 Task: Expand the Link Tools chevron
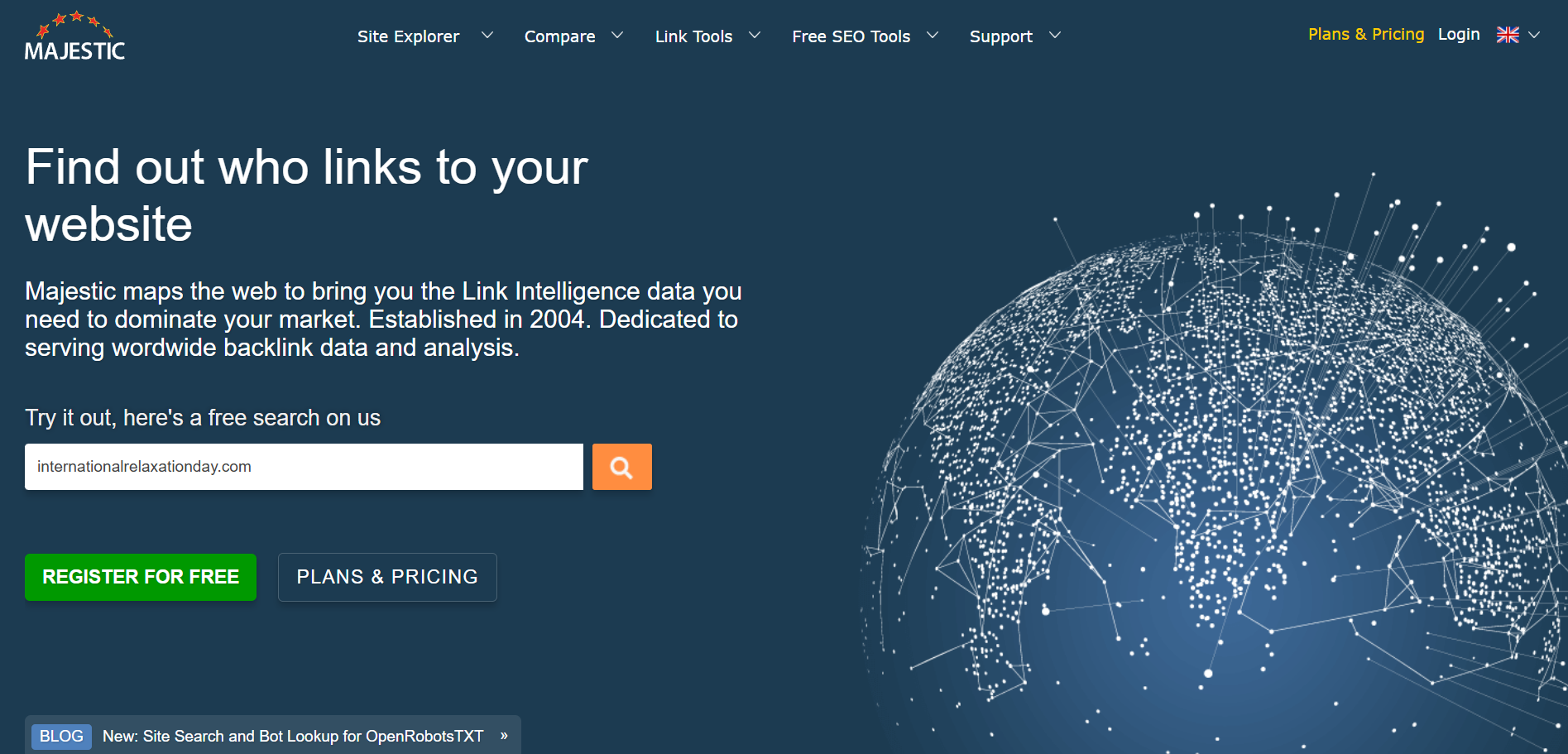755,35
